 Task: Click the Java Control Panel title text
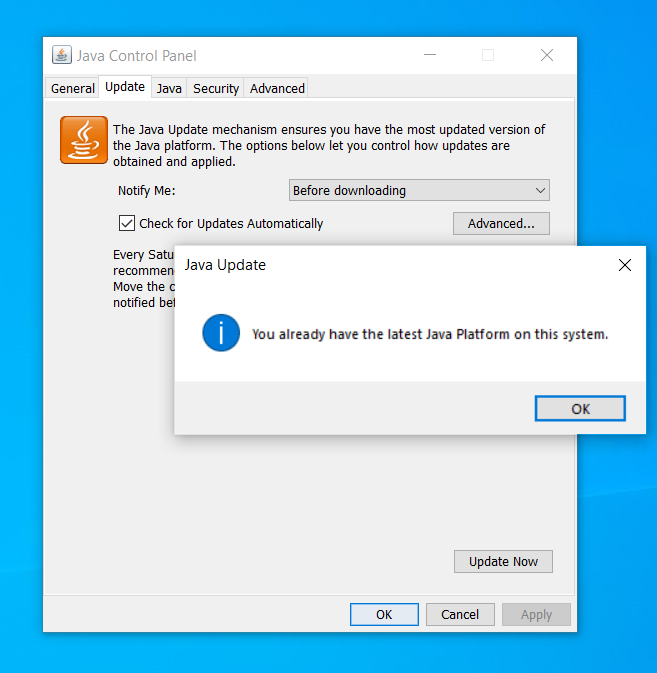pos(136,56)
